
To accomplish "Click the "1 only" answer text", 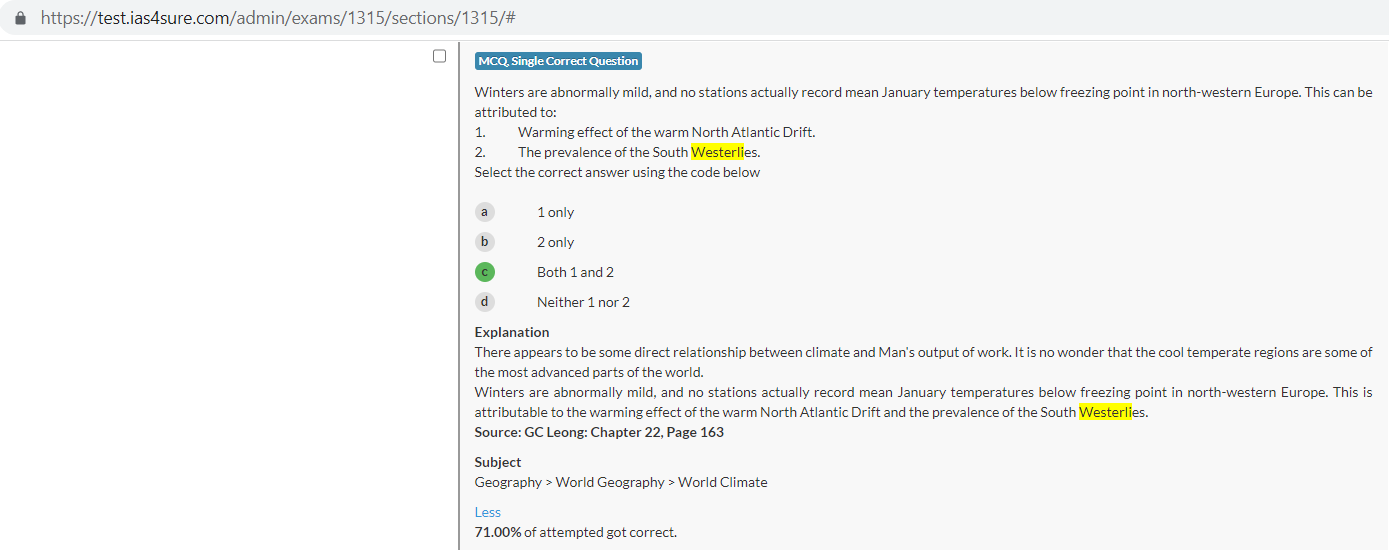I will (555, 212).
